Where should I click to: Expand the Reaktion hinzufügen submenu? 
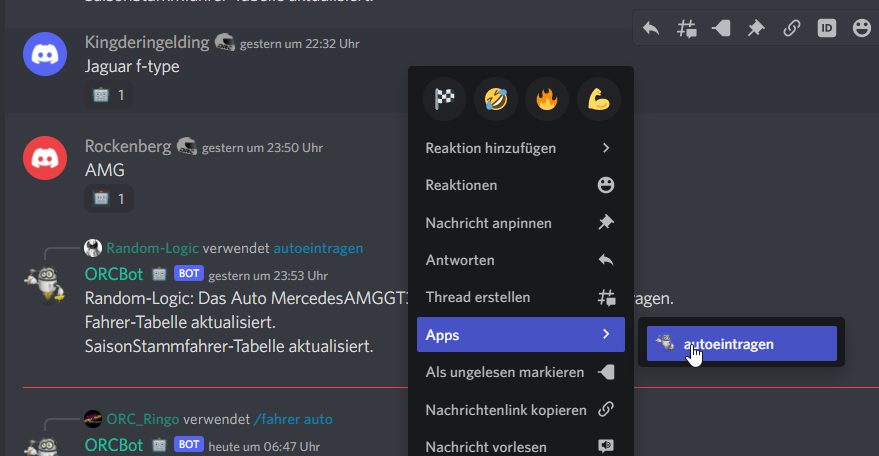(520, 148)
